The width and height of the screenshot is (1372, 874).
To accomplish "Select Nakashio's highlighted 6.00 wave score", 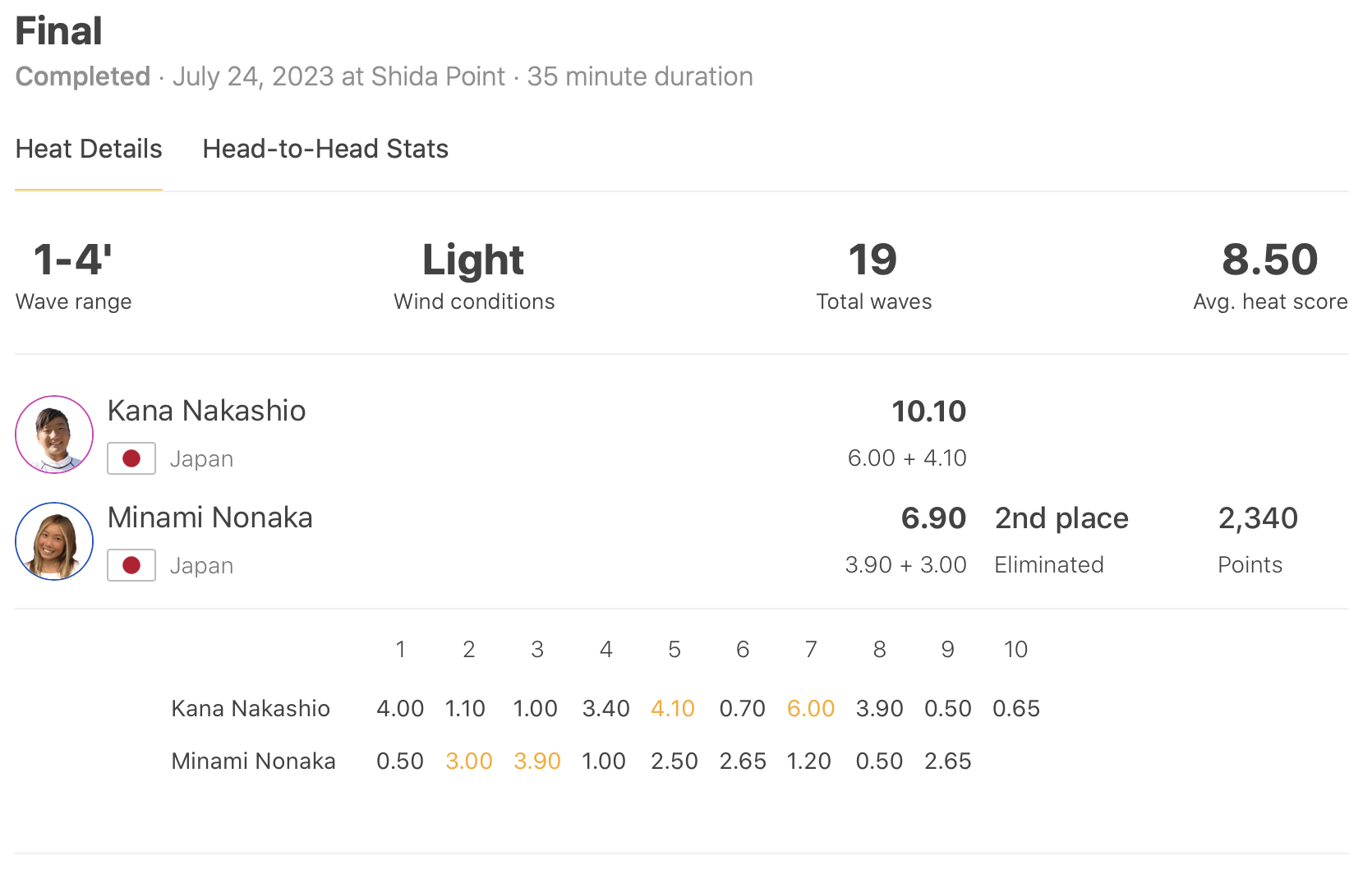I will (x=811, y=708).
